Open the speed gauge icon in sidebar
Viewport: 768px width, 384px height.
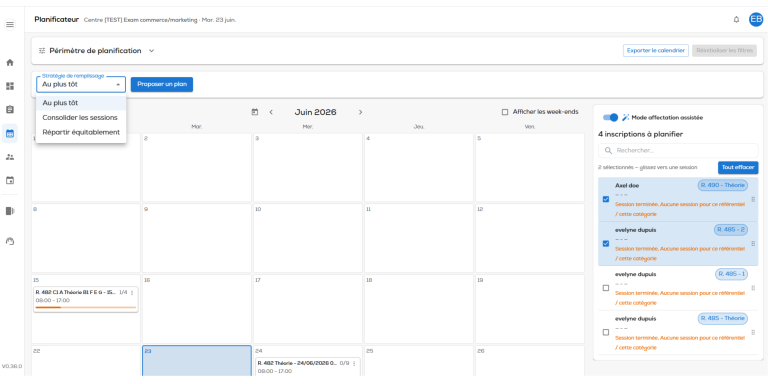click(x=10, y=241)
